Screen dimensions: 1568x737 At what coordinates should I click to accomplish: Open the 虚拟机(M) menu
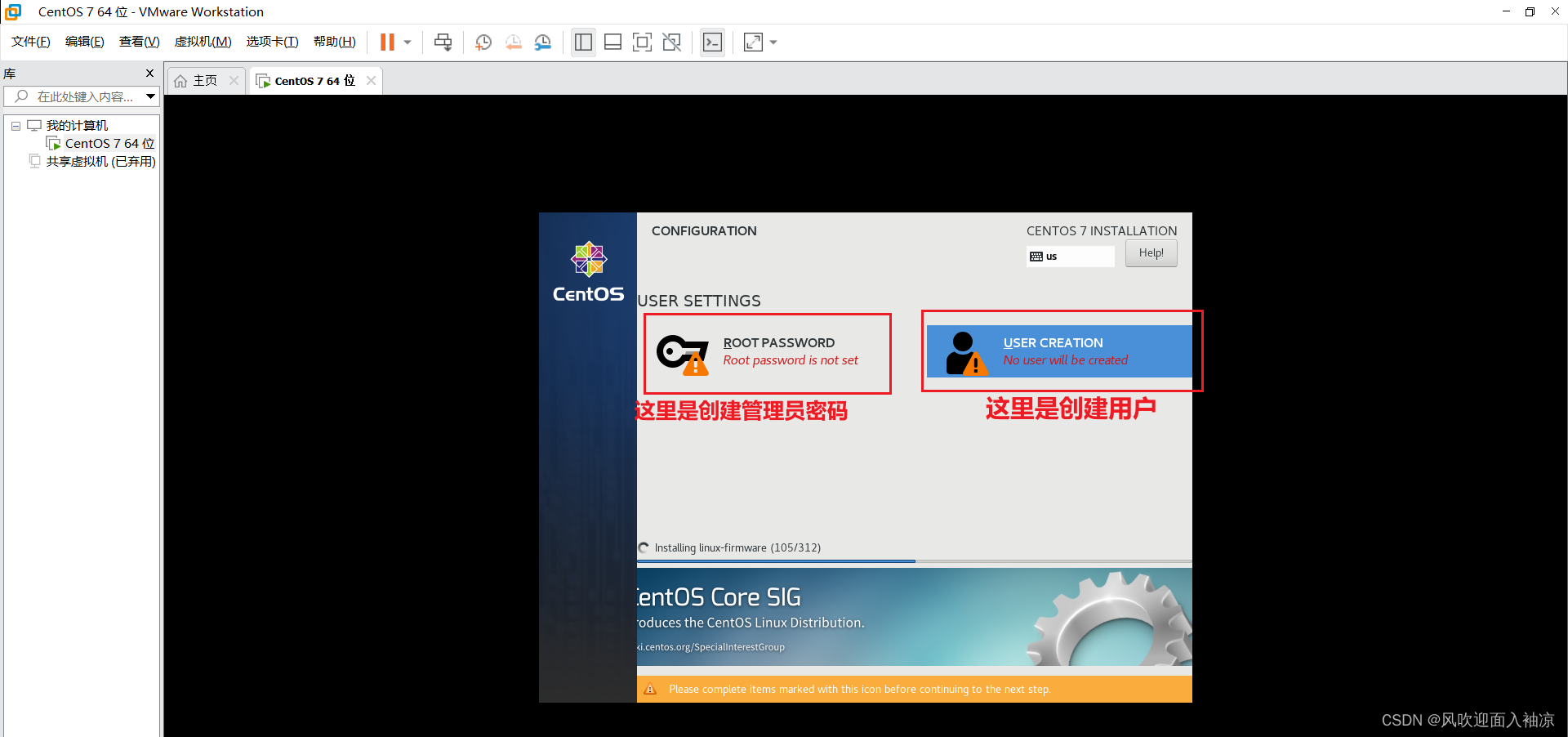pos(203,42)
